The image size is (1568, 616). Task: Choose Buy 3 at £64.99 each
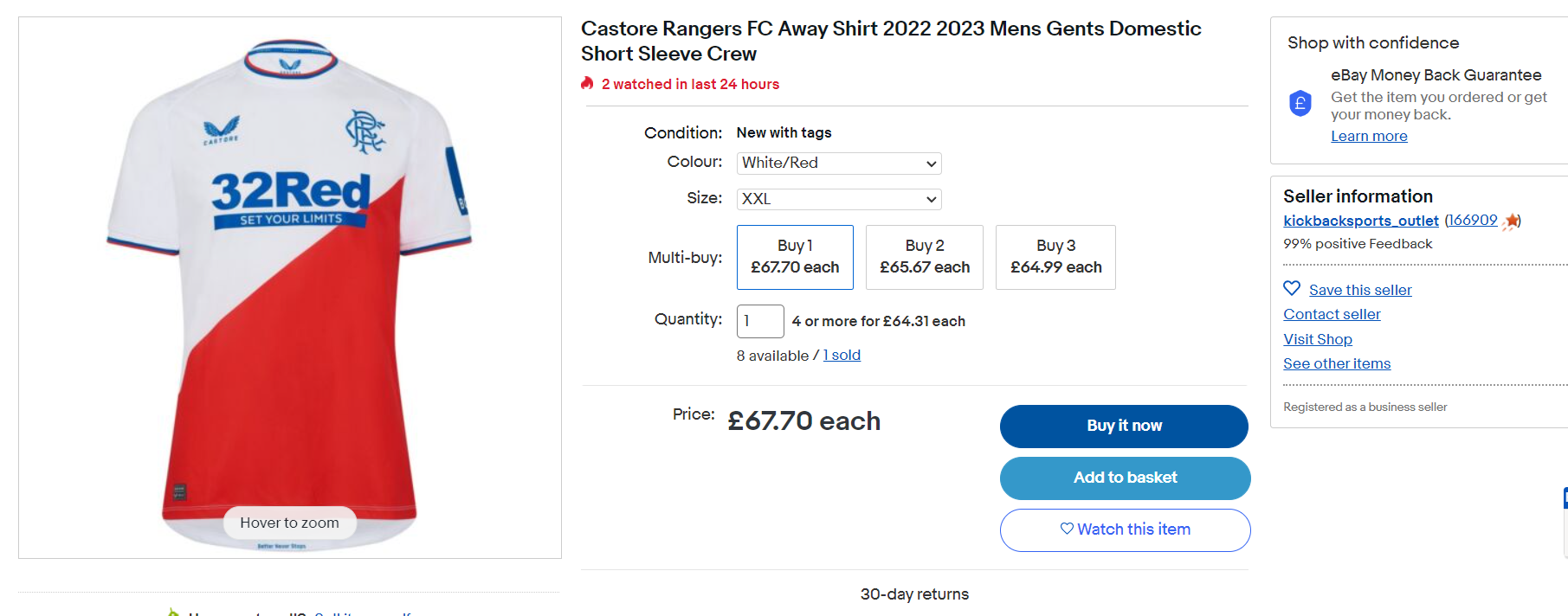click(1055, 257)
